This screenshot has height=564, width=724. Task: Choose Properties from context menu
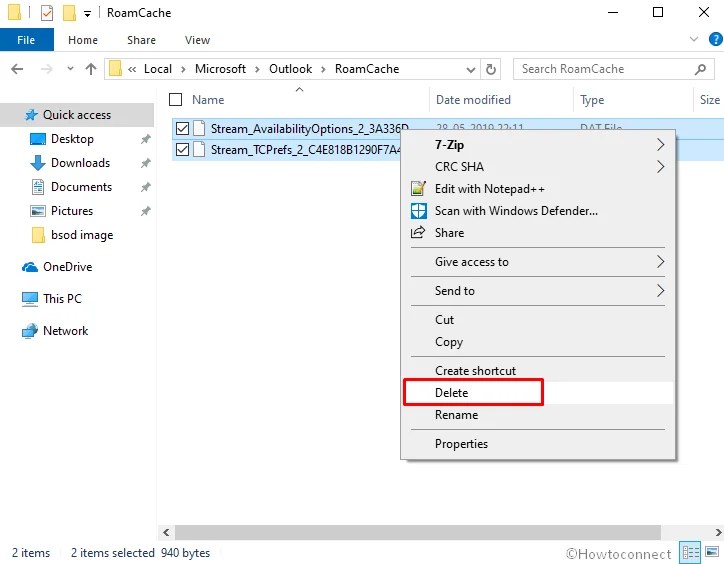pyautogui.click(x=538, y=443)
